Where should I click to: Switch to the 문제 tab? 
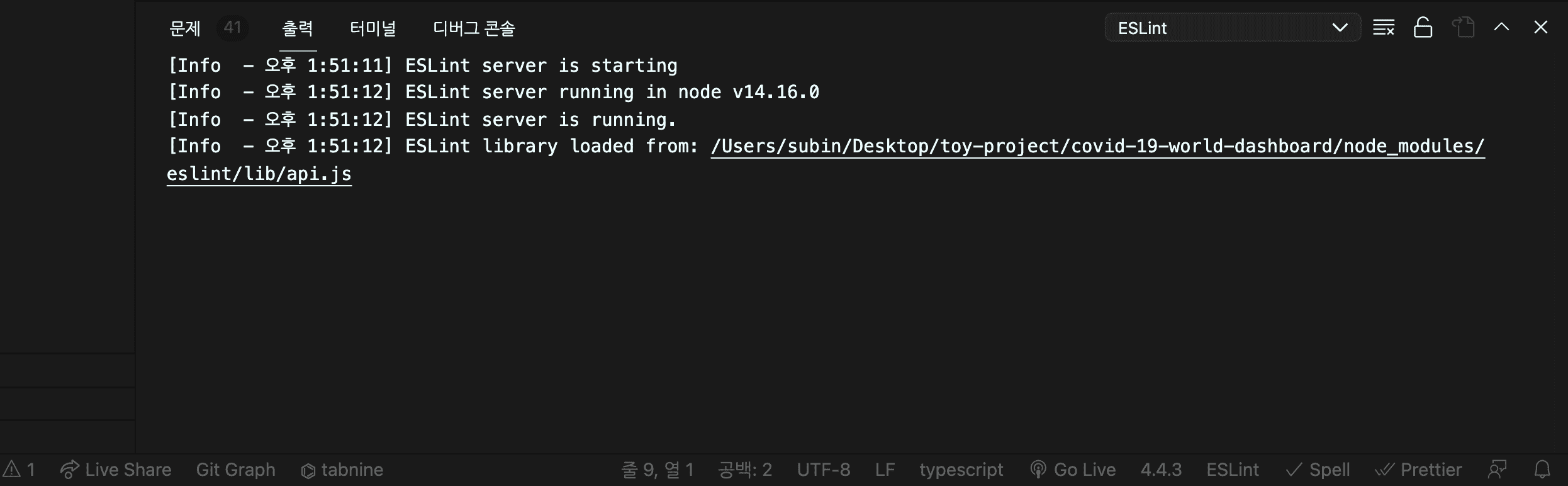185,28
